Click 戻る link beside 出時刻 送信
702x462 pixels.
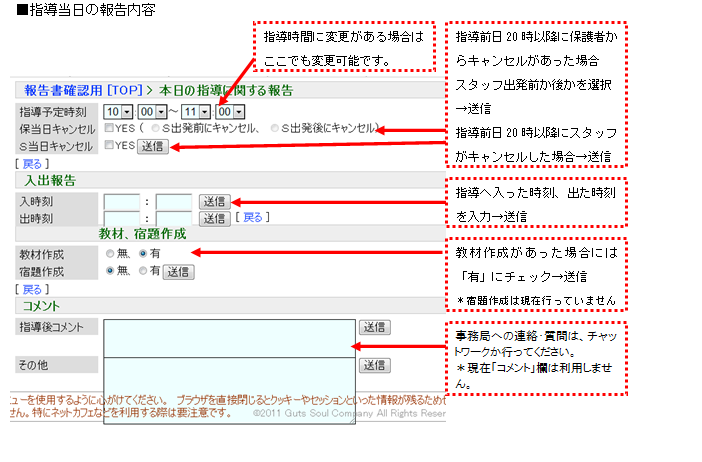253,217
